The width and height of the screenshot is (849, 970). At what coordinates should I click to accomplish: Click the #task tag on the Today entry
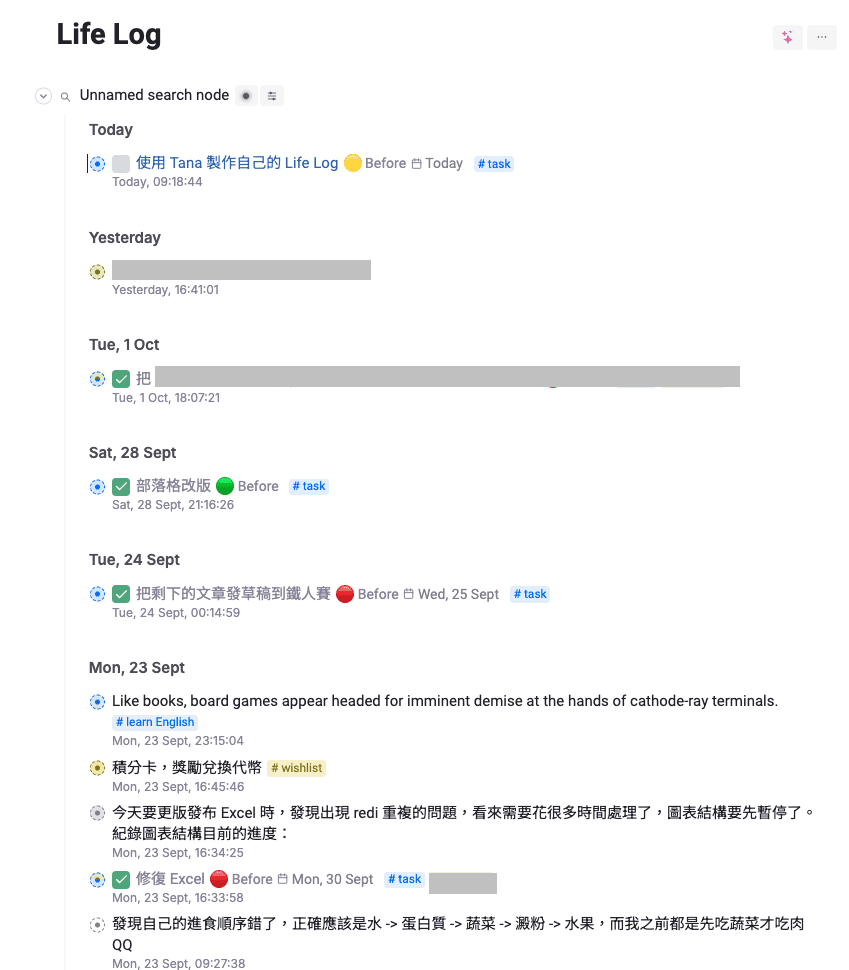pos(494,164)
